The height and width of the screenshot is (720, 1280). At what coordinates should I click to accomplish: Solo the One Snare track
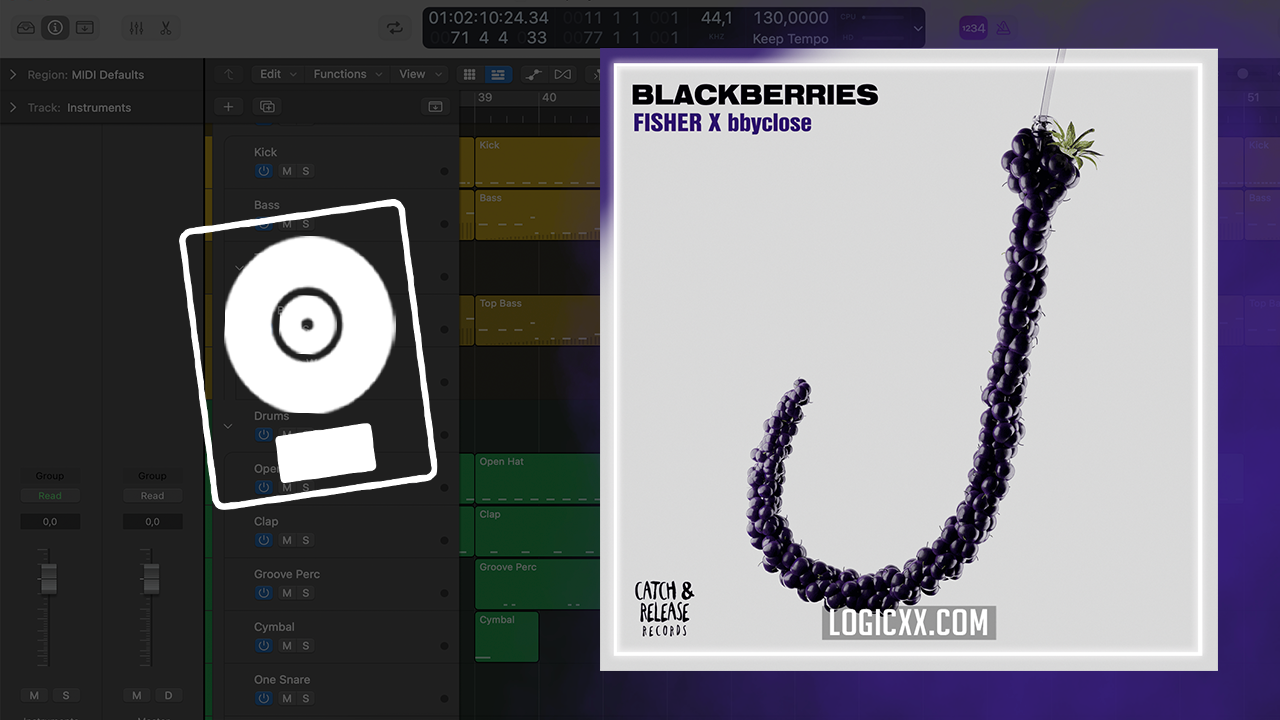[306, 698]
